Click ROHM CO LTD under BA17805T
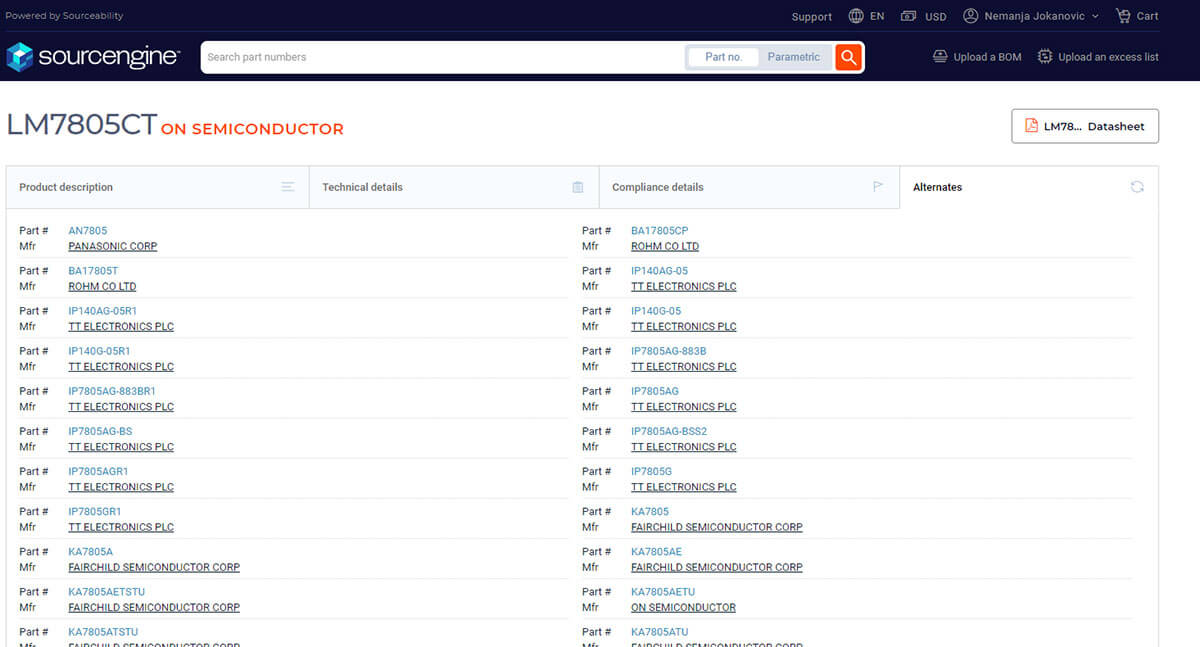The width and height of the screenshot is (1200, 647). [x=102, y=286]
